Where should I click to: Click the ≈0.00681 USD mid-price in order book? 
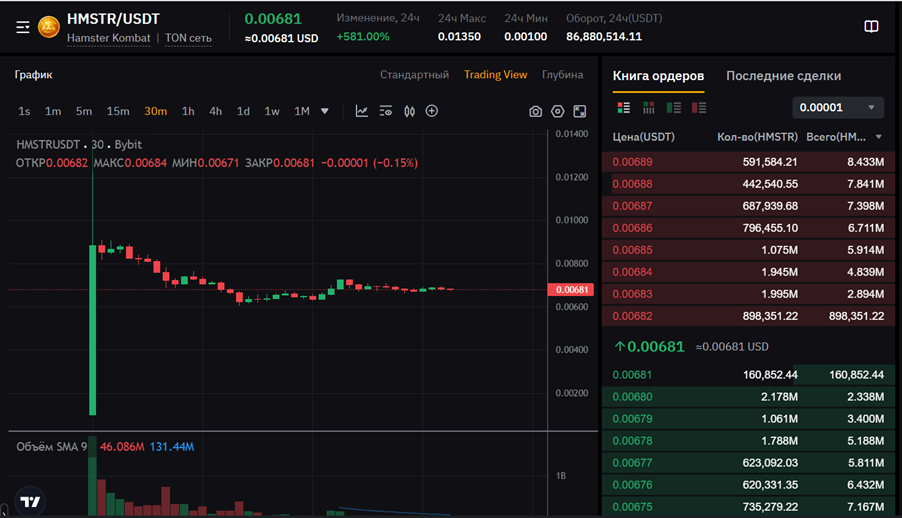click(732, 346)
